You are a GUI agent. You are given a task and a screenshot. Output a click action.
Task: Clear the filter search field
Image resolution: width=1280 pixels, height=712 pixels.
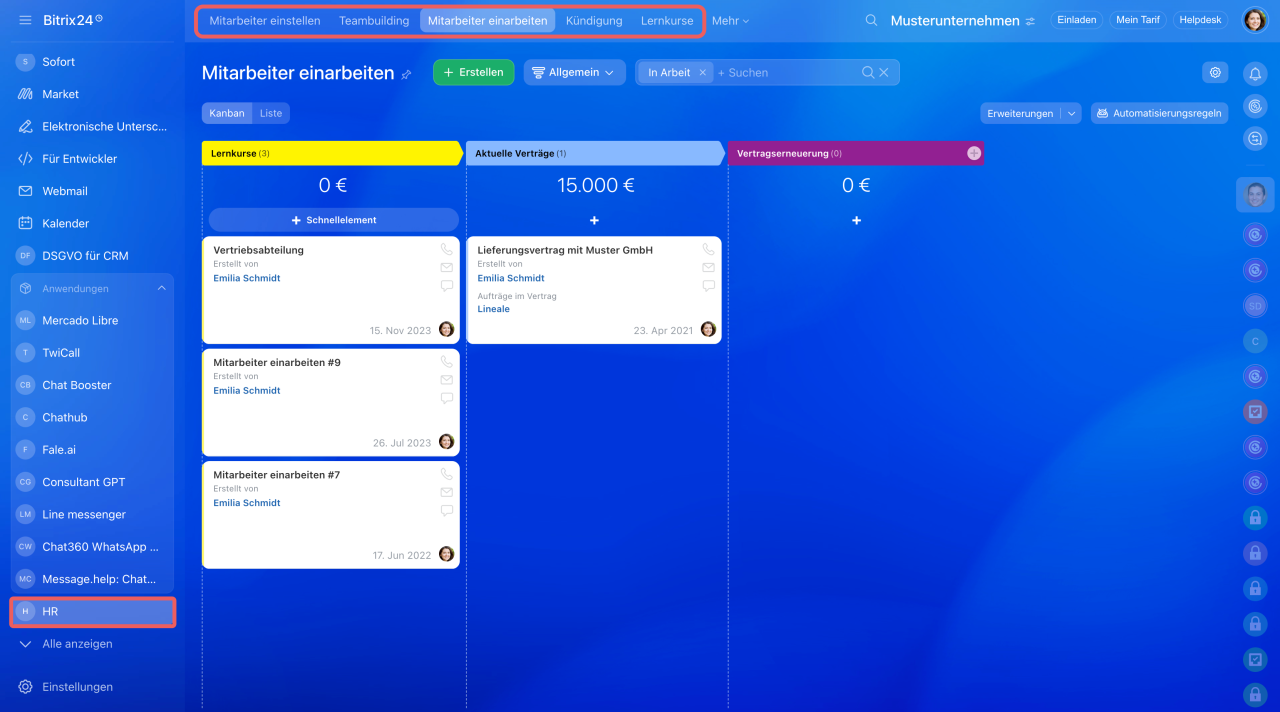pyautogui.click(x=884, y=73)
